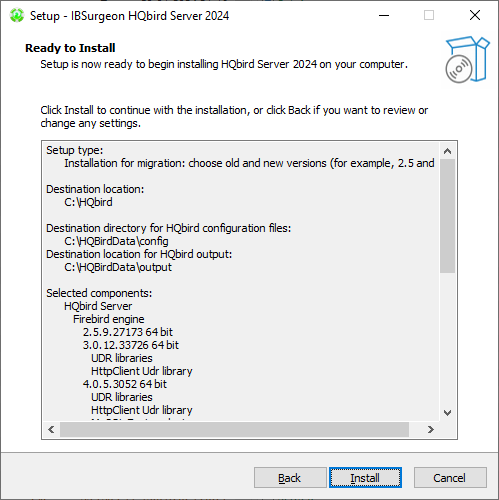Screen dimensions: 499x500
Task: Go Back to review settings
Action: pyautogui.click(x=290, y=477)
